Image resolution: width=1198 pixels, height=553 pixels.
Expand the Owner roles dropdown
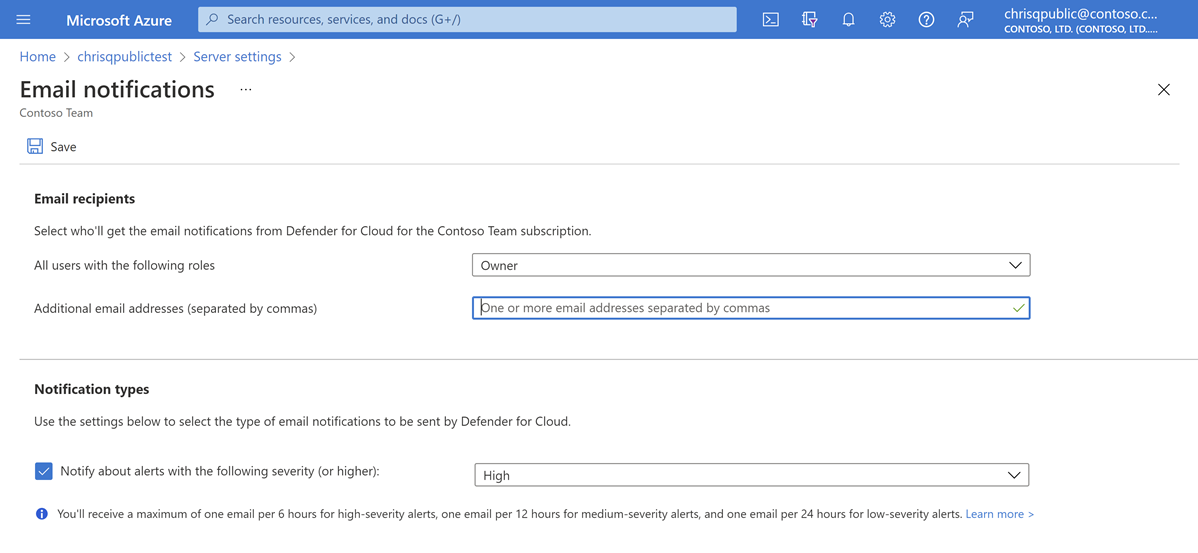point(750,265)
